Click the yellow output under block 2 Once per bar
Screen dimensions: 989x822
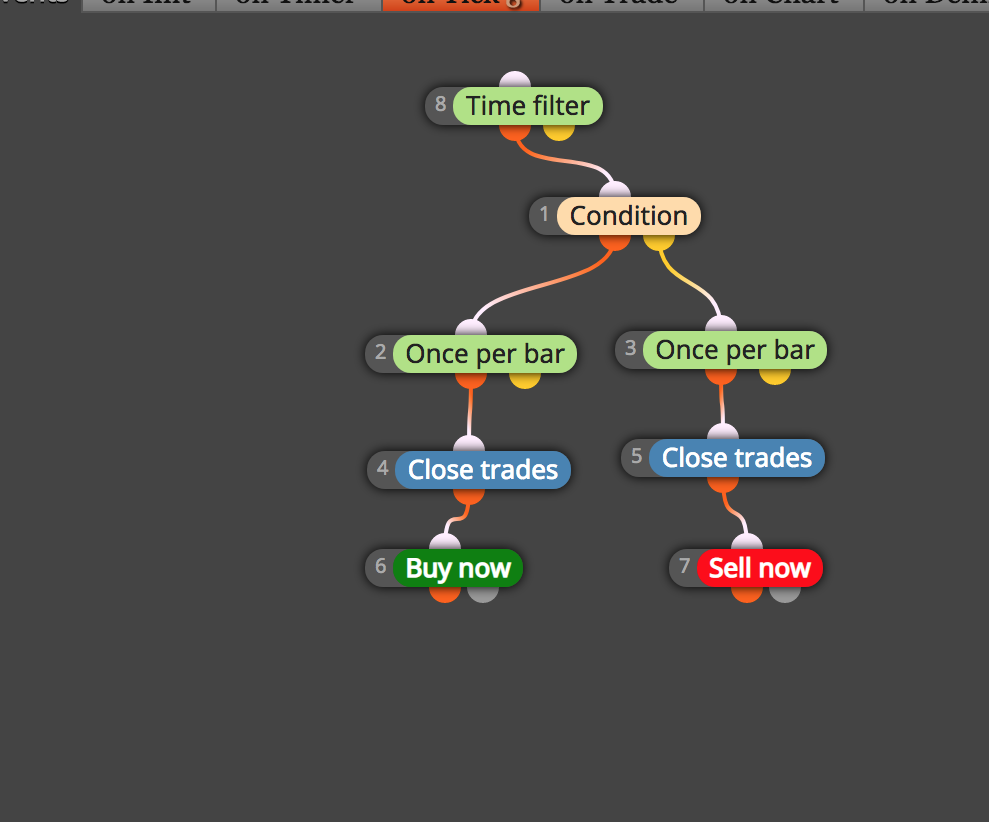point(525,380)
